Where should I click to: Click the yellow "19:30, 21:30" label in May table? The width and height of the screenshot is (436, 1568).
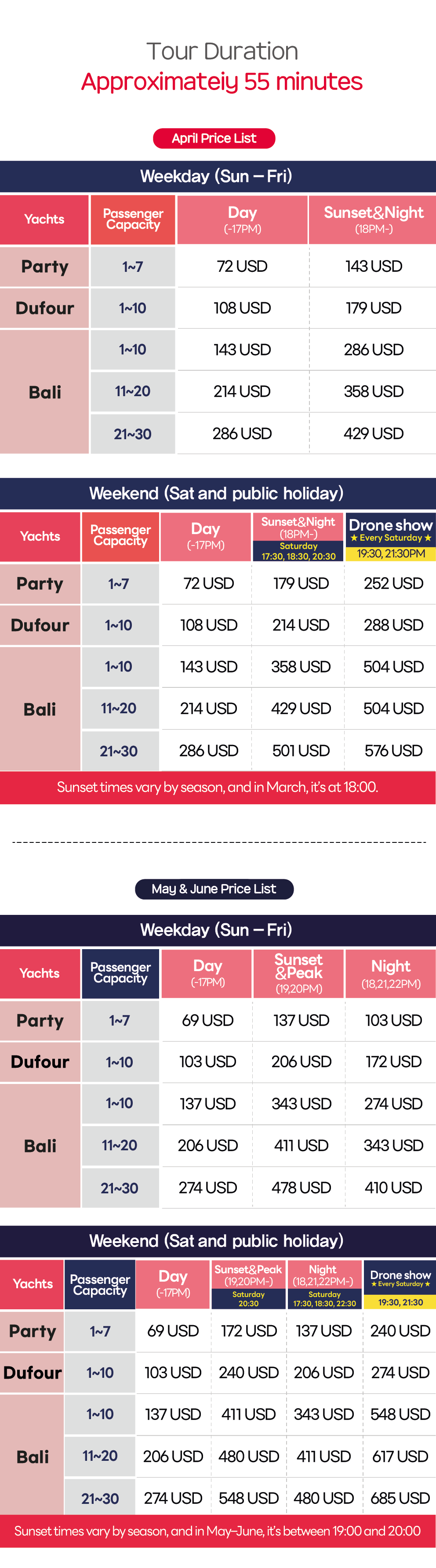tap(400, 1302)
